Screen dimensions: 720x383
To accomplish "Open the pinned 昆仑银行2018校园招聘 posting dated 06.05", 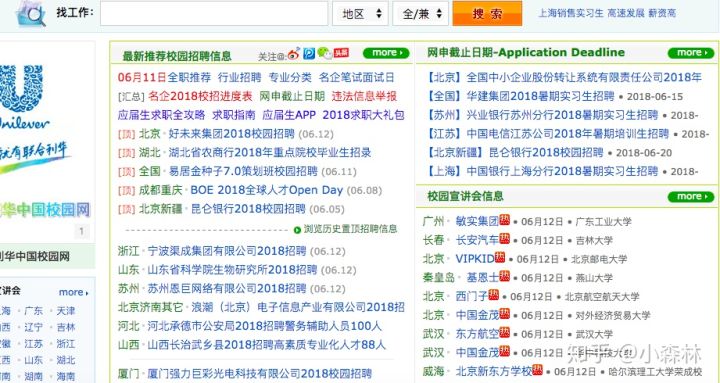I will pyautogui.click(x=248, y=209).
